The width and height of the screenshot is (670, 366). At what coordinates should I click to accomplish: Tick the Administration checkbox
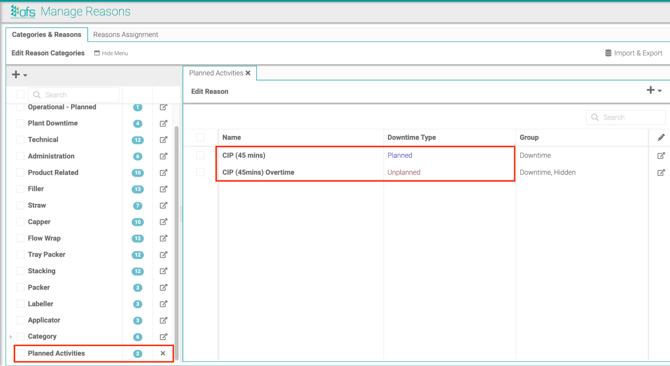coord(20,156)
